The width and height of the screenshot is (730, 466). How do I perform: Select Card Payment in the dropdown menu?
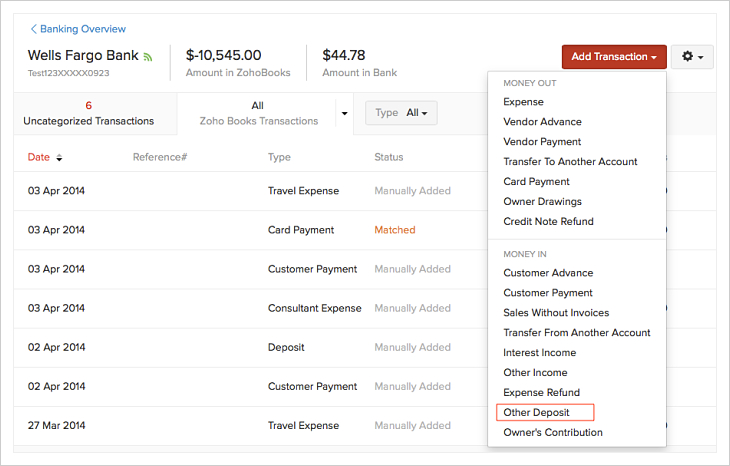[536, 182]
